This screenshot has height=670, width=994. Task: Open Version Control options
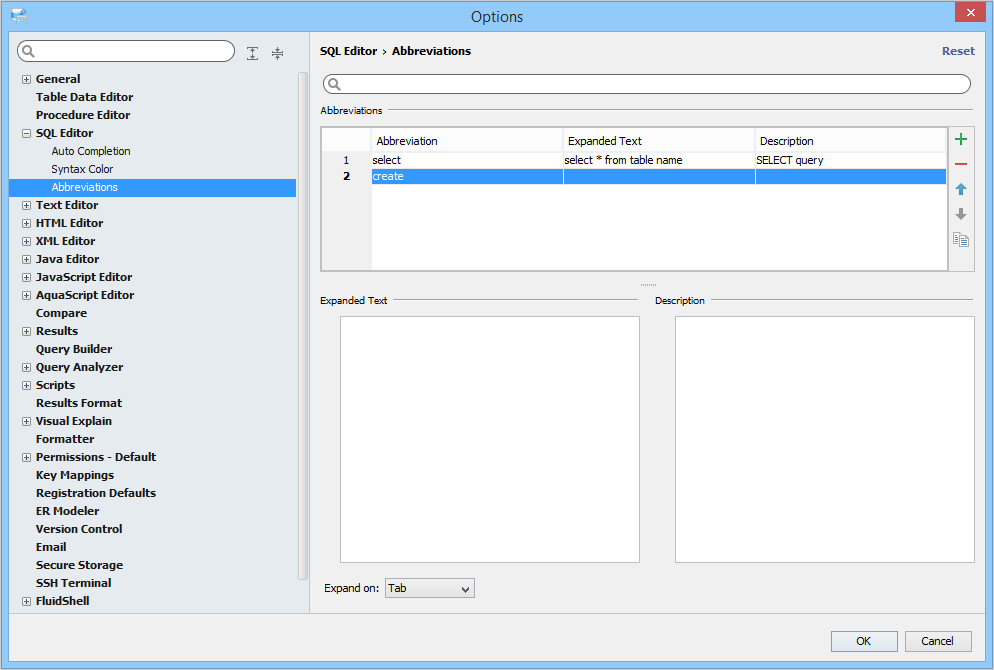tap(79, 529)
